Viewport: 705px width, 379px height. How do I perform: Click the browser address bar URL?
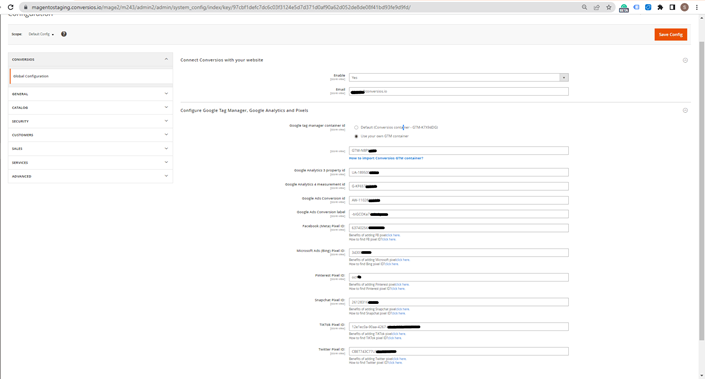tap(220, 7)
